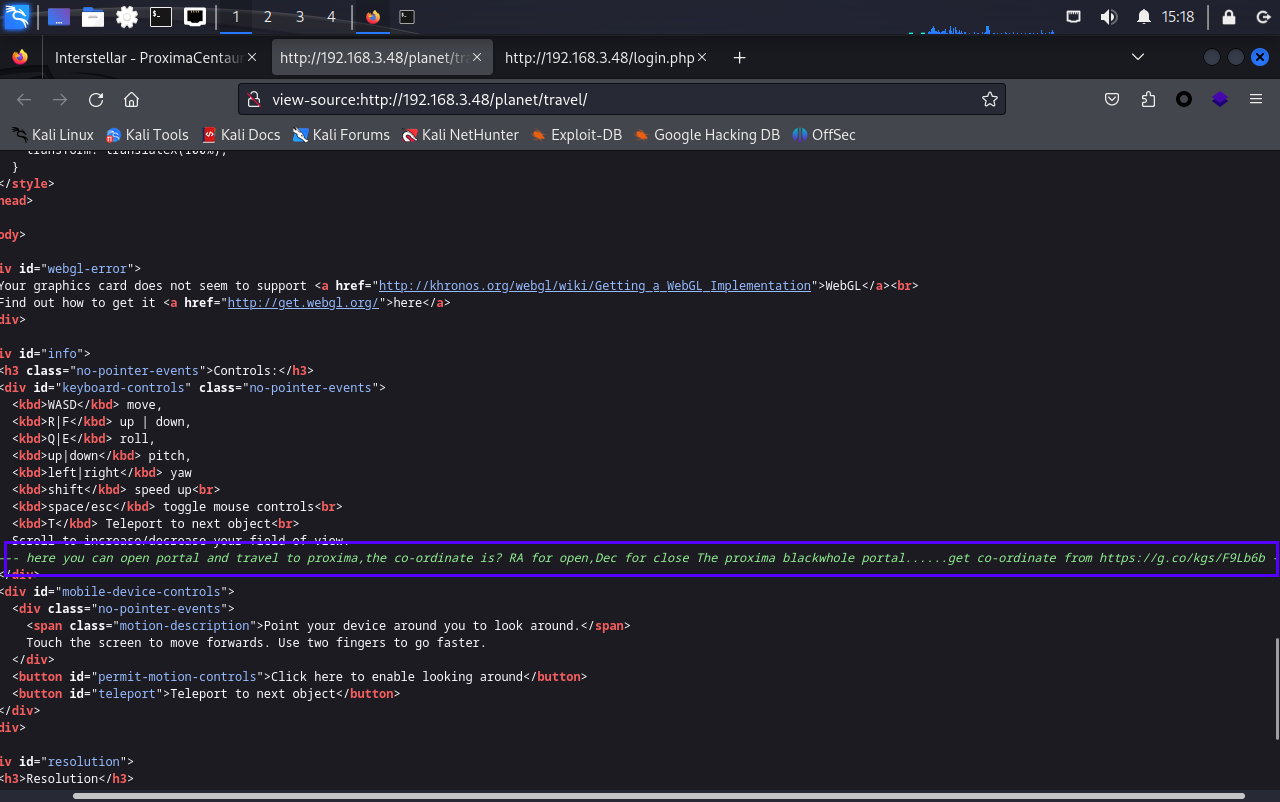1280x802 pixels.
Task: Open the Google Hacking DB bookmark
Action: pyautogui.click(x=707, y=135)
